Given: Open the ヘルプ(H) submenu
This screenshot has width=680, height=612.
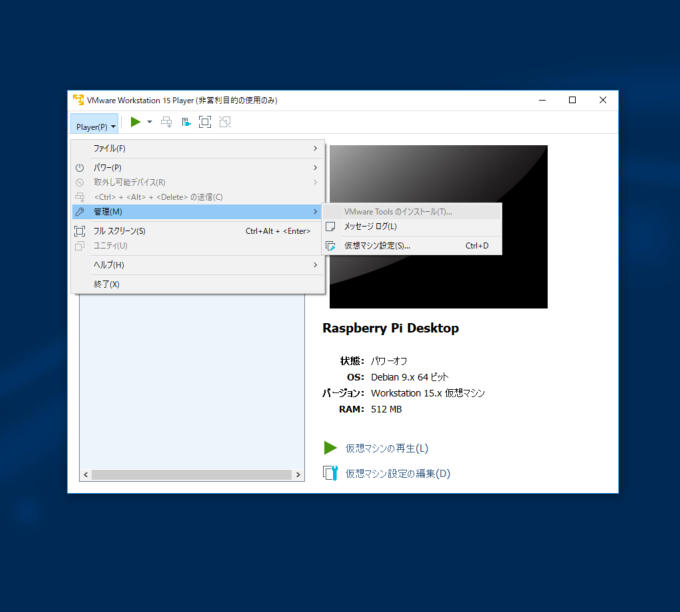Looking at the screenshot, I should tap(198, 265).
